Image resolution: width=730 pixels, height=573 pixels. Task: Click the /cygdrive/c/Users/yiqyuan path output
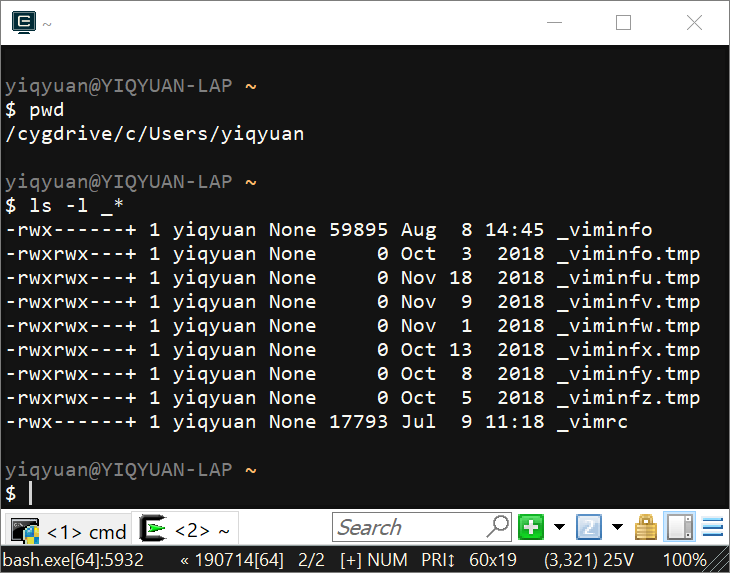(x=155, y=134)
